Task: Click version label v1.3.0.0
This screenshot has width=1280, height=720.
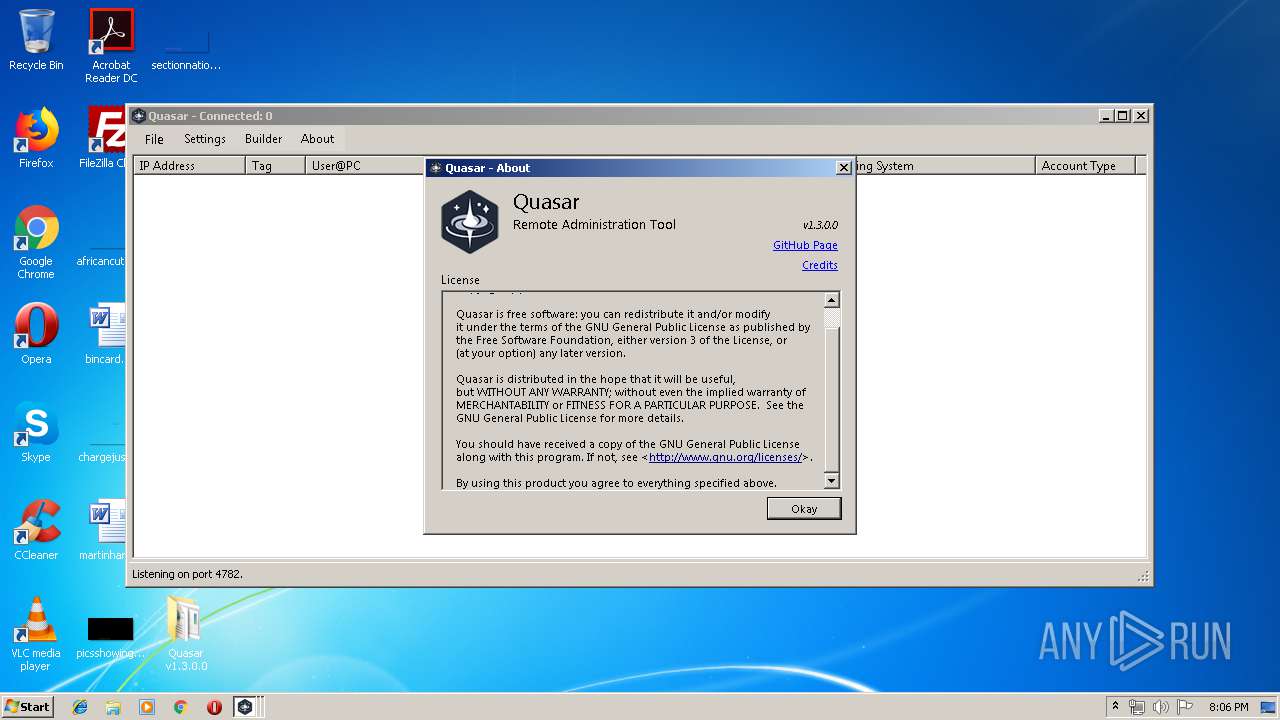Action: [820, 225]
